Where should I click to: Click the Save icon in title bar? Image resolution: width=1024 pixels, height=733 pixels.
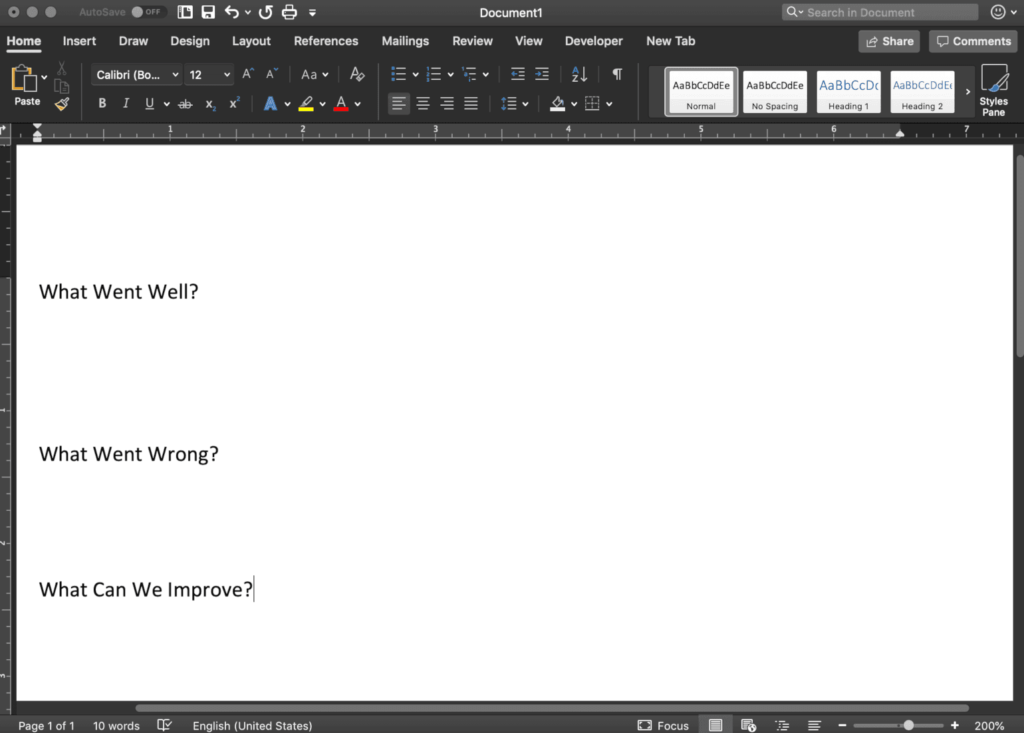(208, 12)
